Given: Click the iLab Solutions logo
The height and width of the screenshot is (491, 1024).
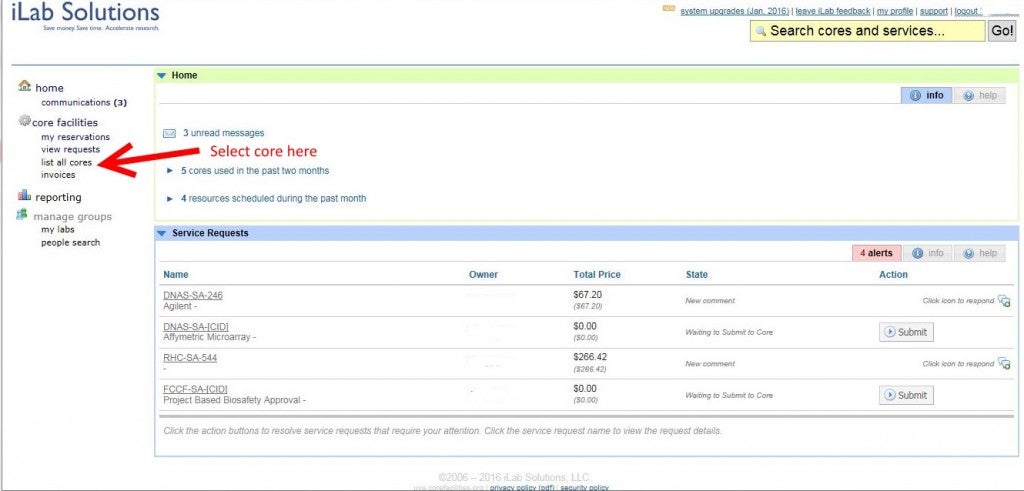Looking at the screenshot, I should coord(86,14).
